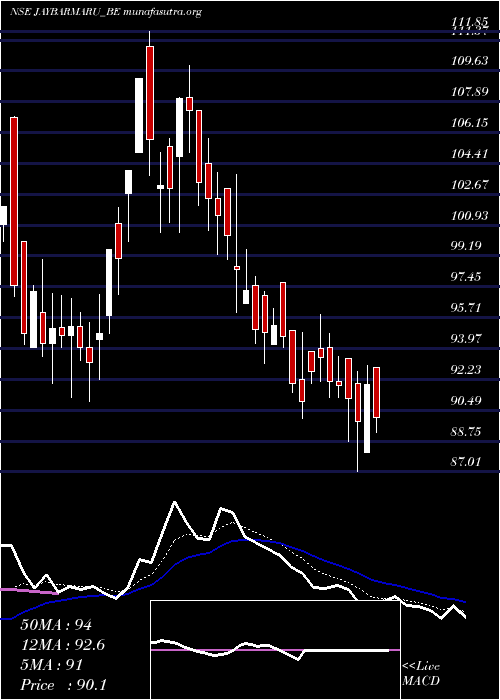Click the 12MA : 92.6 value

point(62,645)
